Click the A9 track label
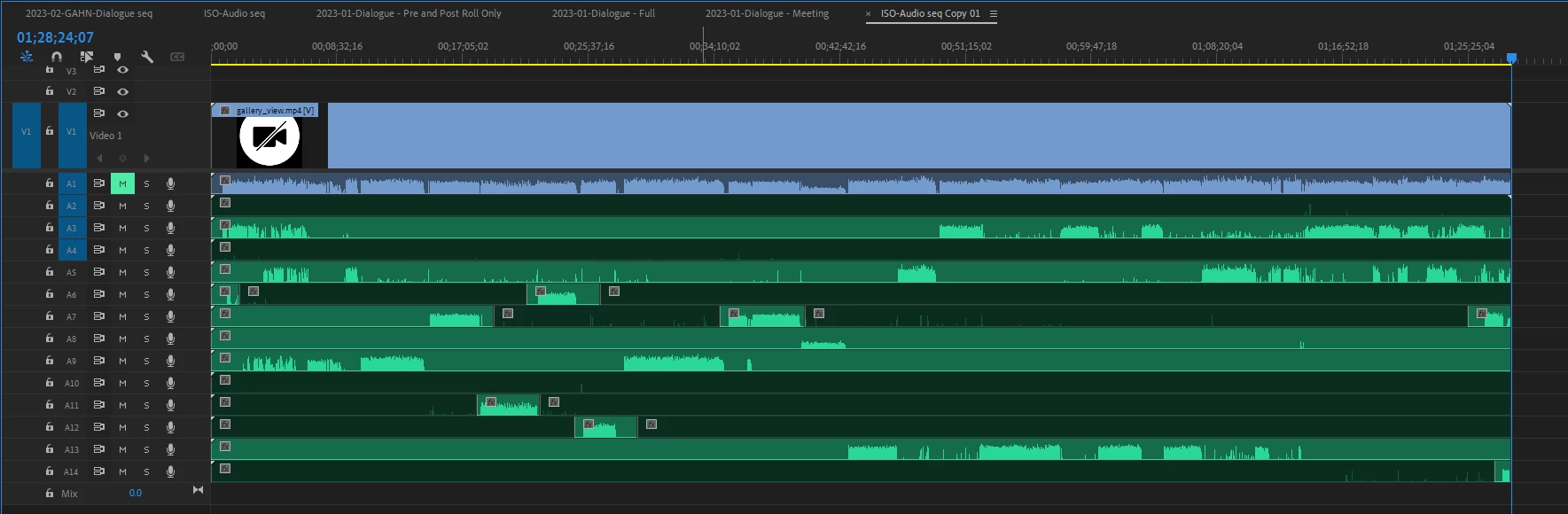Image resolution: width=1568 pixels, height=514 pixels. (x=72, y=361)
